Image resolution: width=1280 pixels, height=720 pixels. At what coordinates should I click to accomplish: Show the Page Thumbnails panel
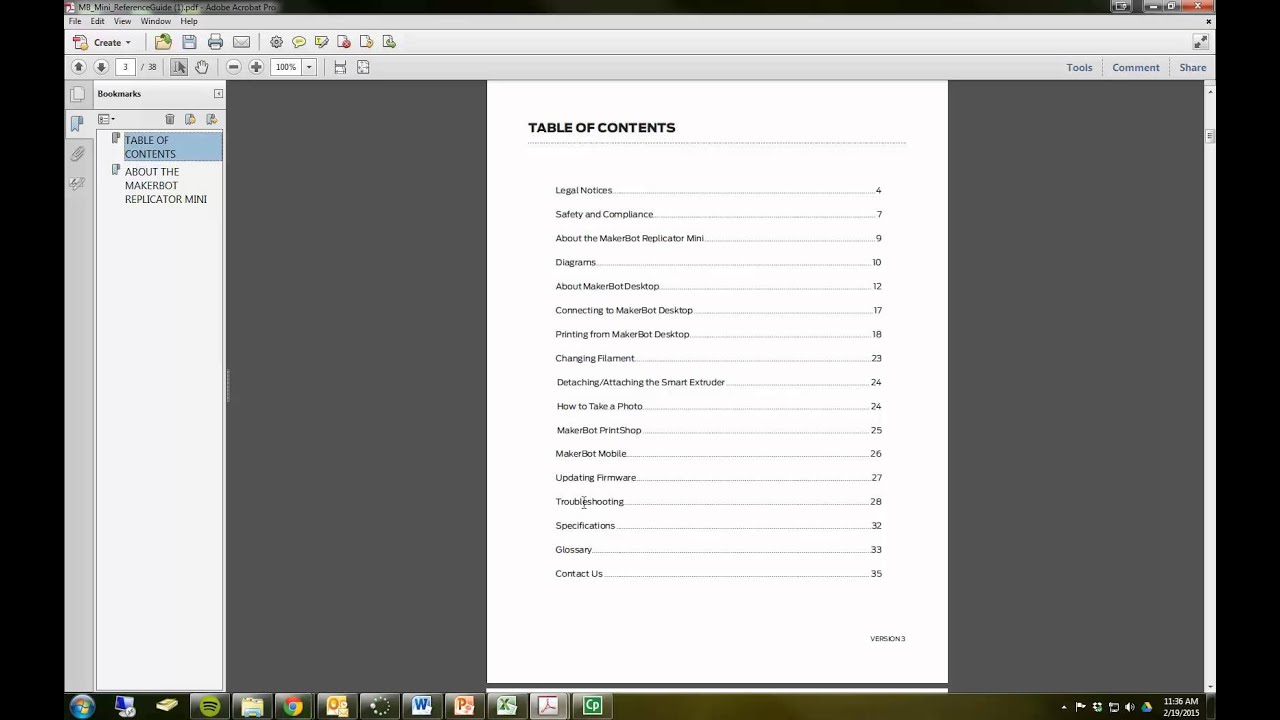[77, 94]
